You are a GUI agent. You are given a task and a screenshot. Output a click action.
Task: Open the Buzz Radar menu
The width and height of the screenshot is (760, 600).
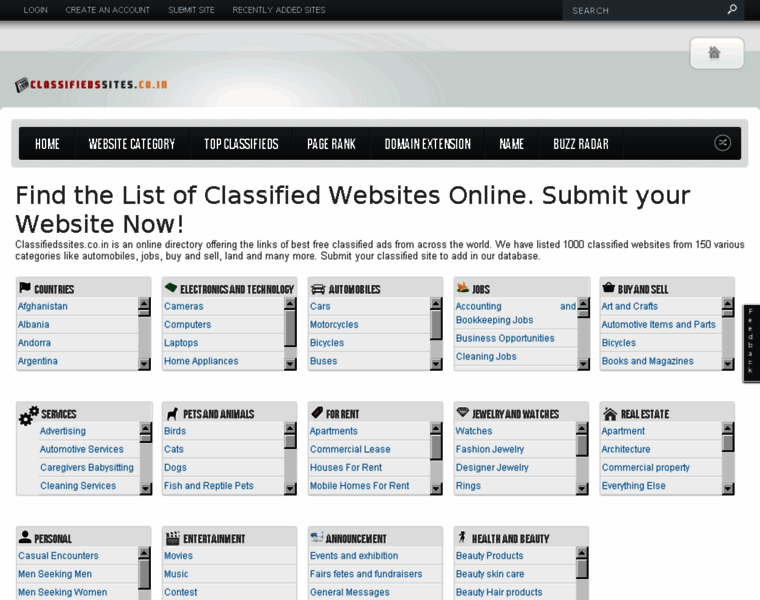point(581,143)
